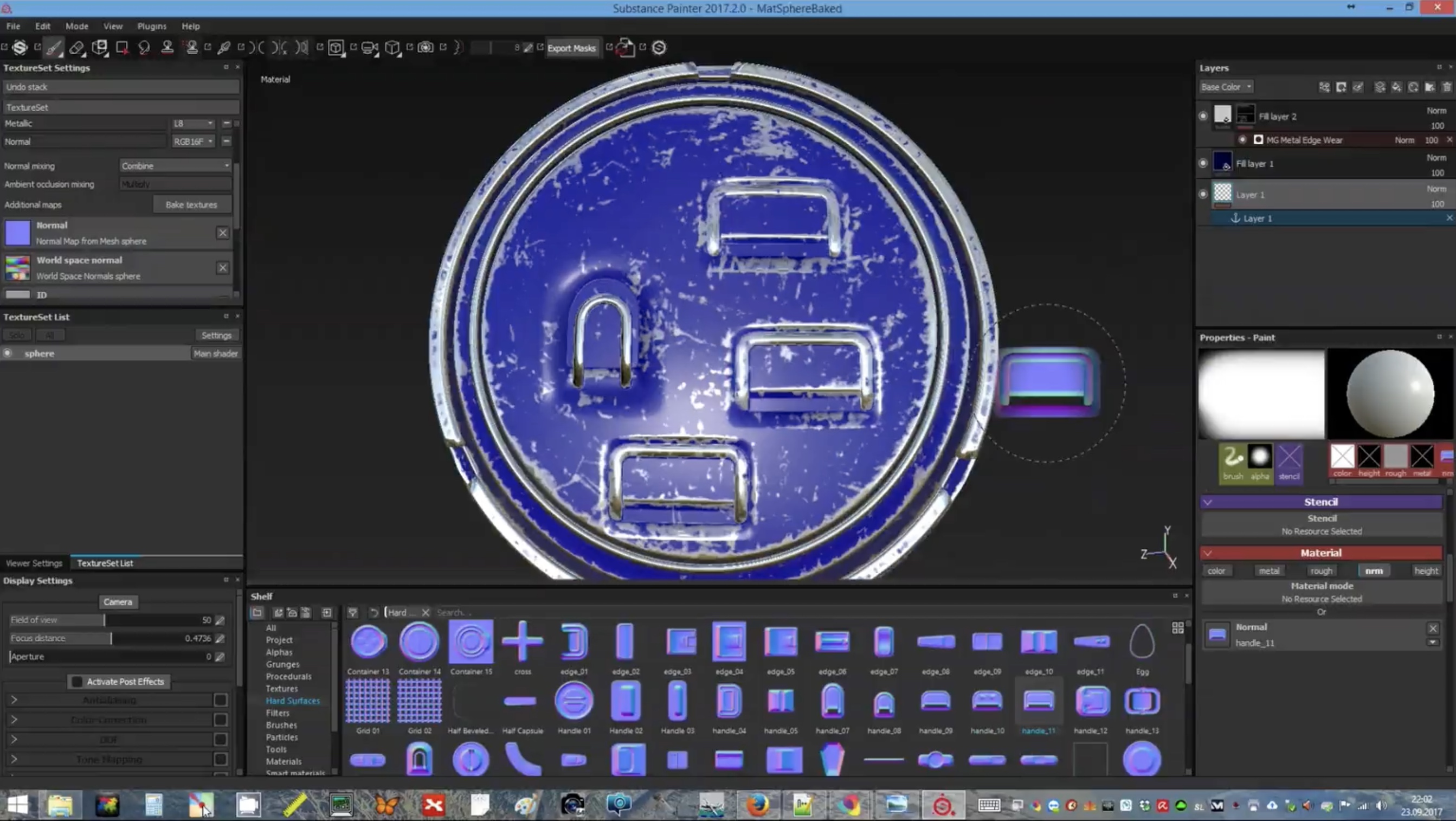
Task: Open the Plugins menu
Action: click(151, 26)
